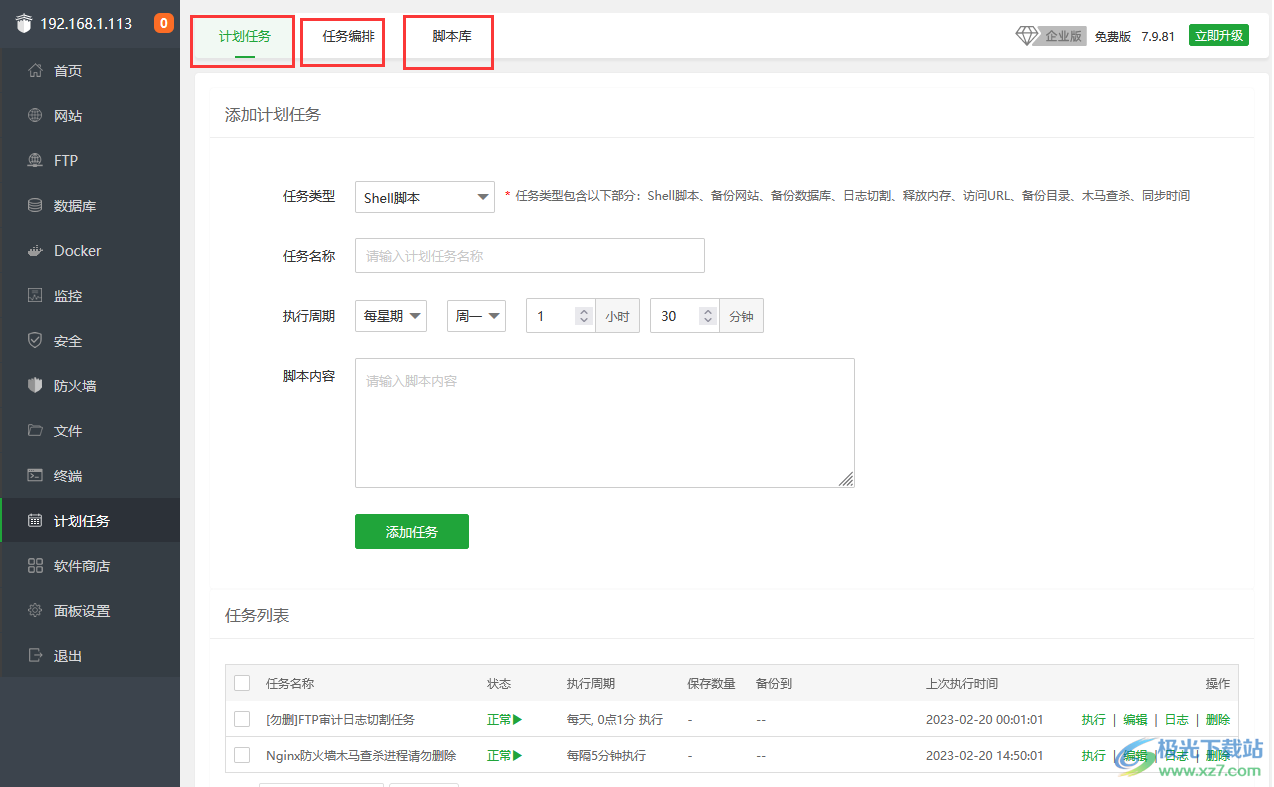Click the Docker whale icon
This screenshot has height=787, width=1274.
35,251
